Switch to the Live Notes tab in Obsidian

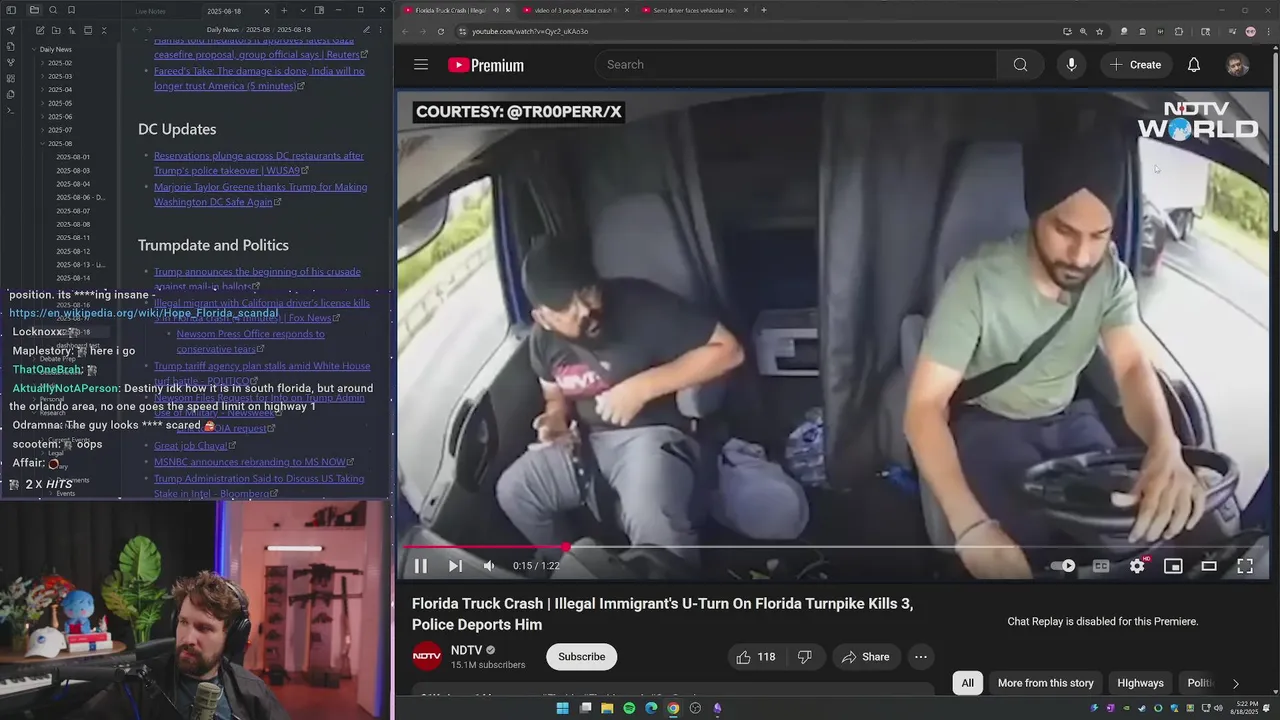150,11
